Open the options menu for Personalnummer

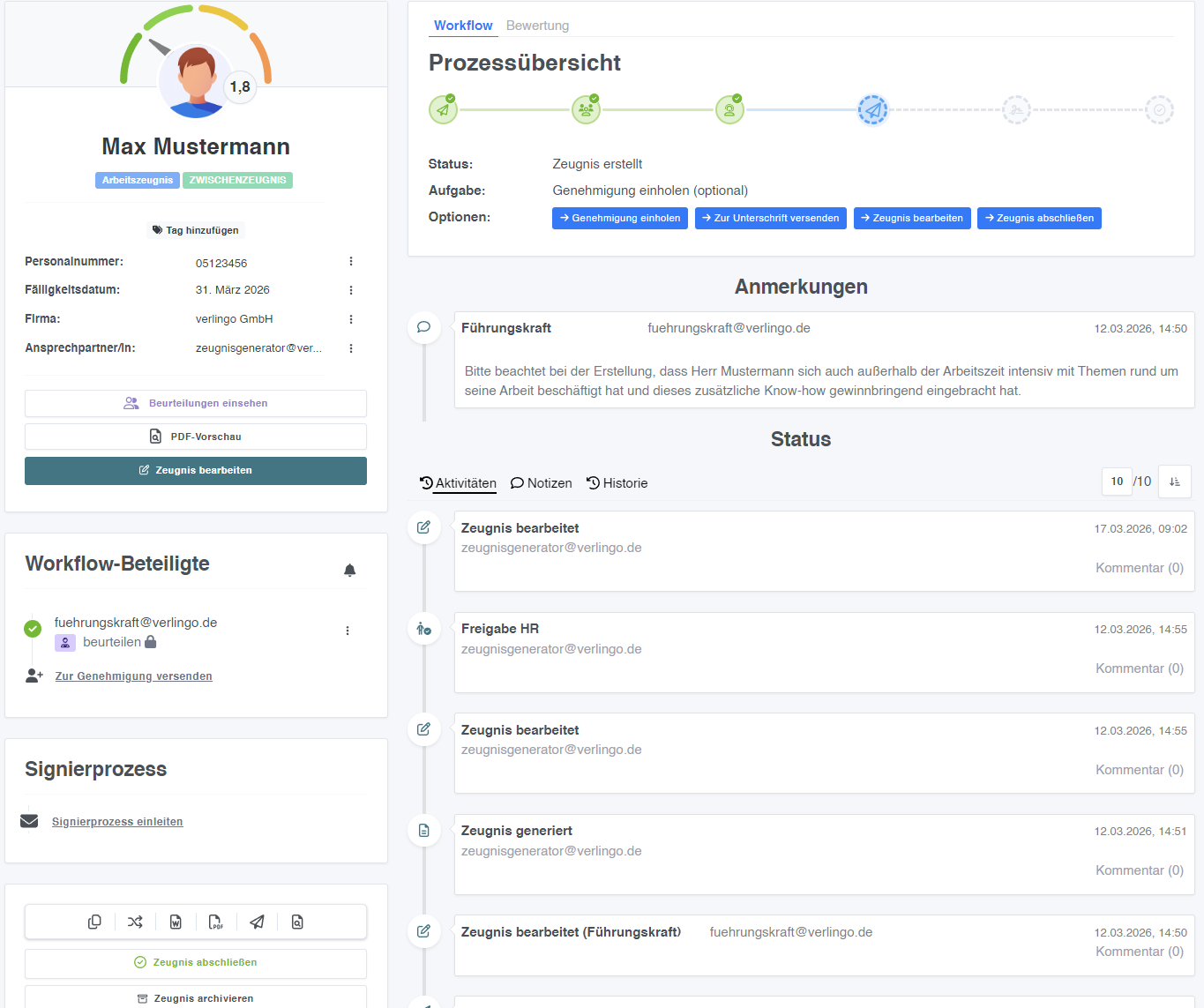[x=351, y=262]
